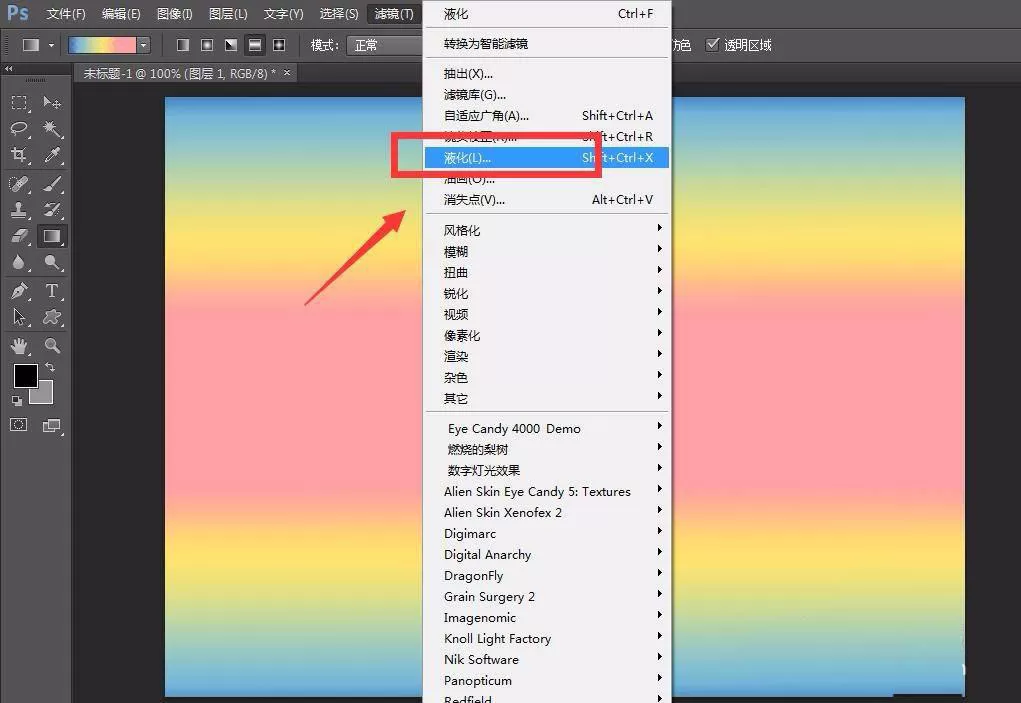The width and height of the screenshot is (1021, 703).
Task: Select the Brush tool
Action: click(x=52, y=184)
